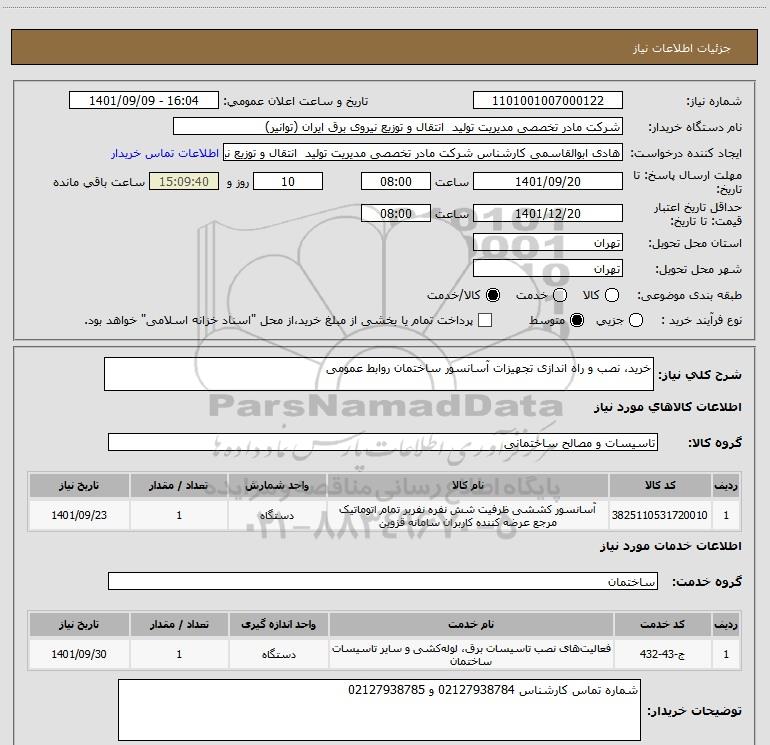Open the اطلاعات تماس خریدار link
The width and height of the screenshot is (770, 745).
(x=165, y=153)
